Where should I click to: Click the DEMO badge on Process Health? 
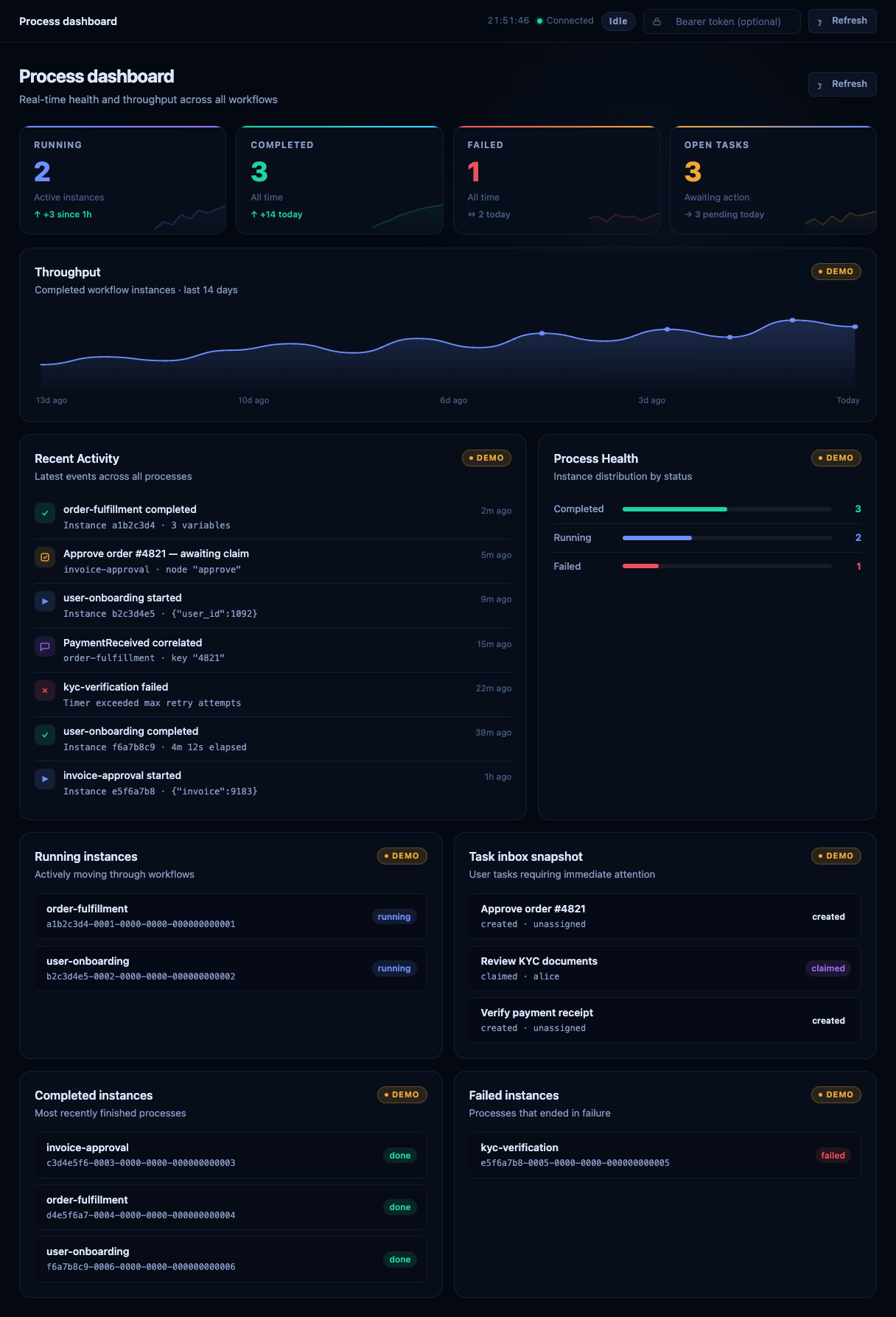[x=836, y=458]
